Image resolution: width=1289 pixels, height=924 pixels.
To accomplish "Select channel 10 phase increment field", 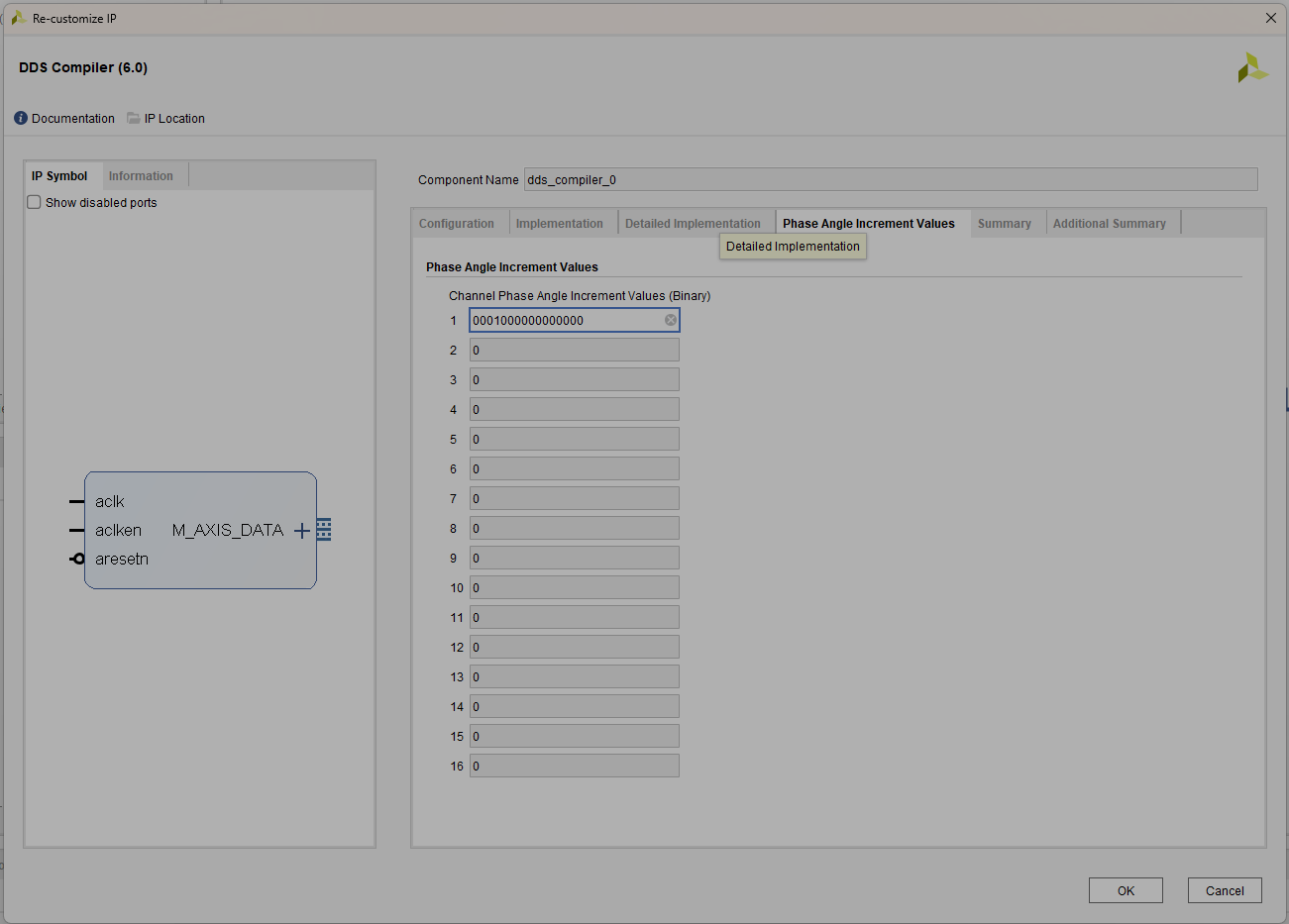I will pyautogui.click(x=575, y=587).
